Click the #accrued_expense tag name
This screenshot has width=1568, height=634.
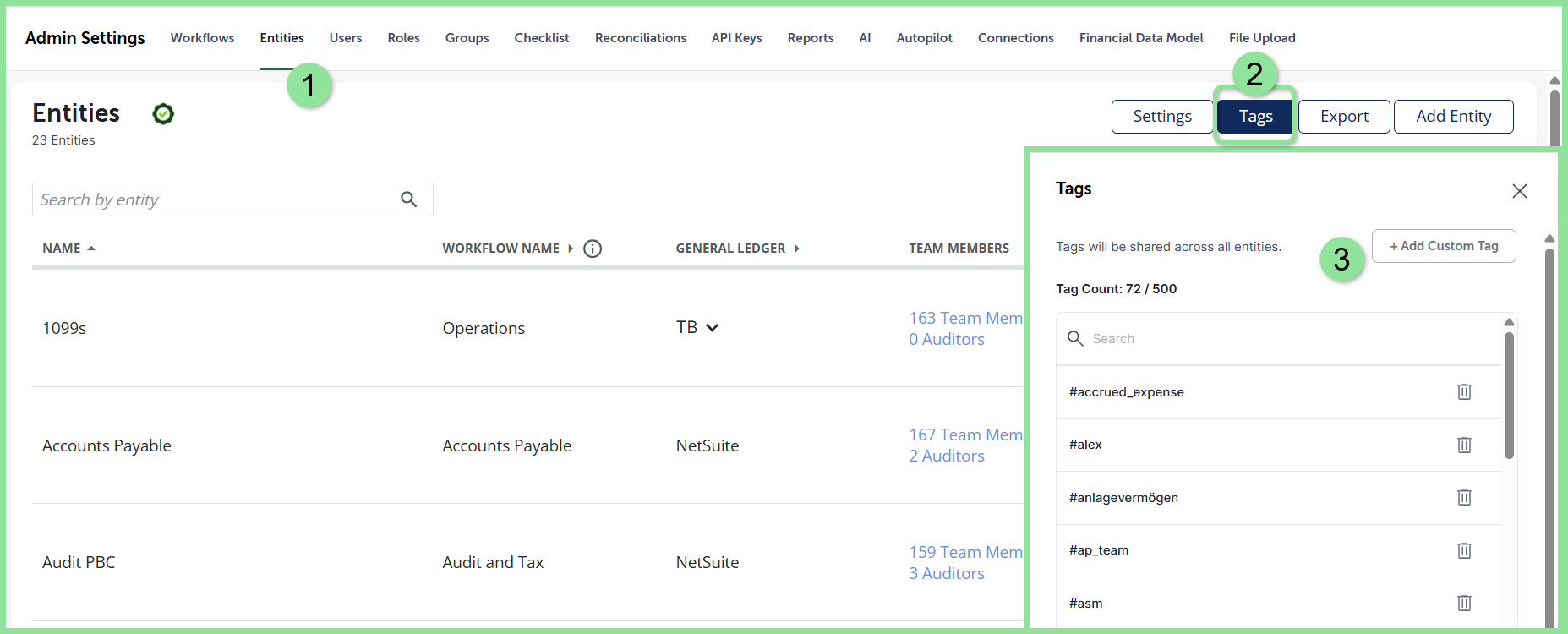tap(1126, 392)
